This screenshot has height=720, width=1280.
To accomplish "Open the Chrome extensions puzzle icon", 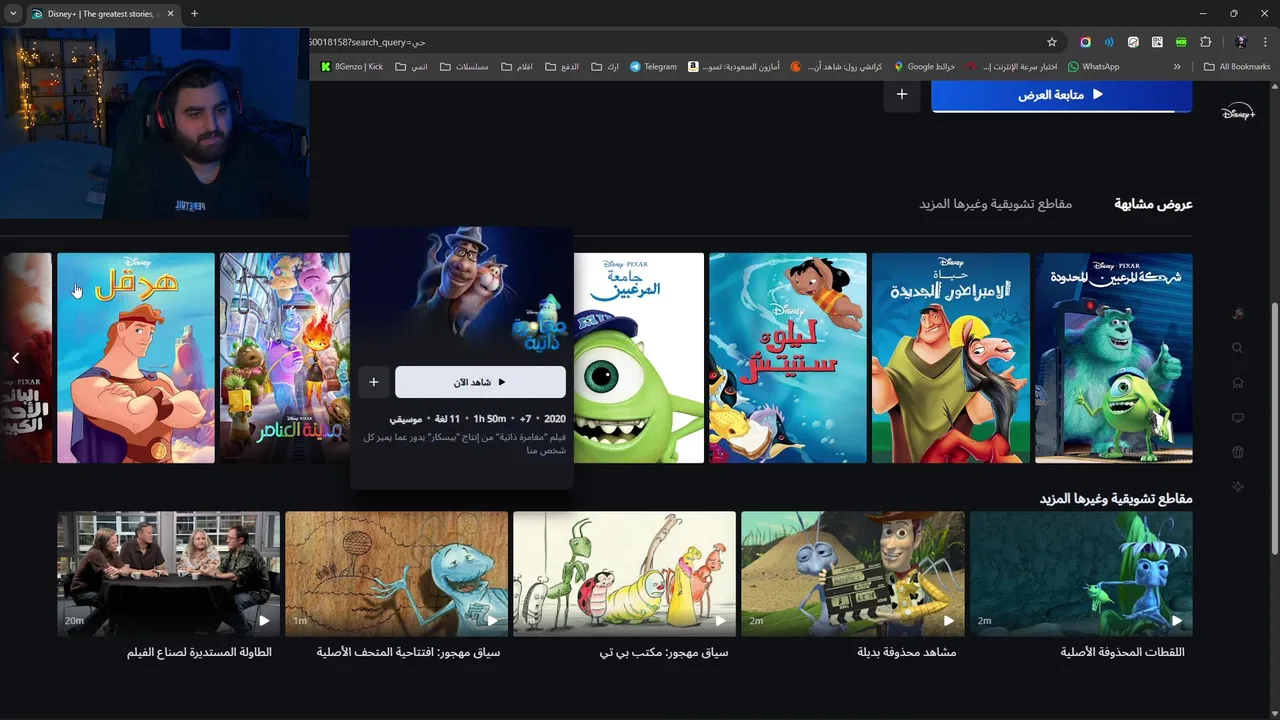I will point(1205,42).
